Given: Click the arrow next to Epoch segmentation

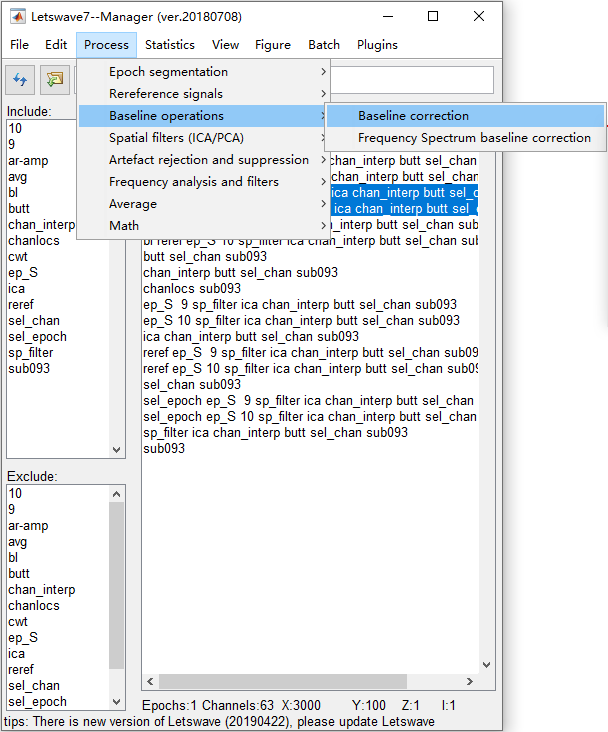Looking at the screenshot, I should pyautogui.click(x=323, y=72).
